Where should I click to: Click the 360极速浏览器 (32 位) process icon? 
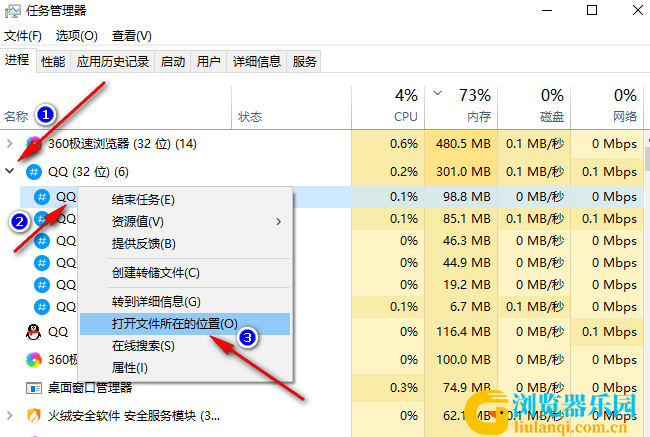tap(34, 144)
